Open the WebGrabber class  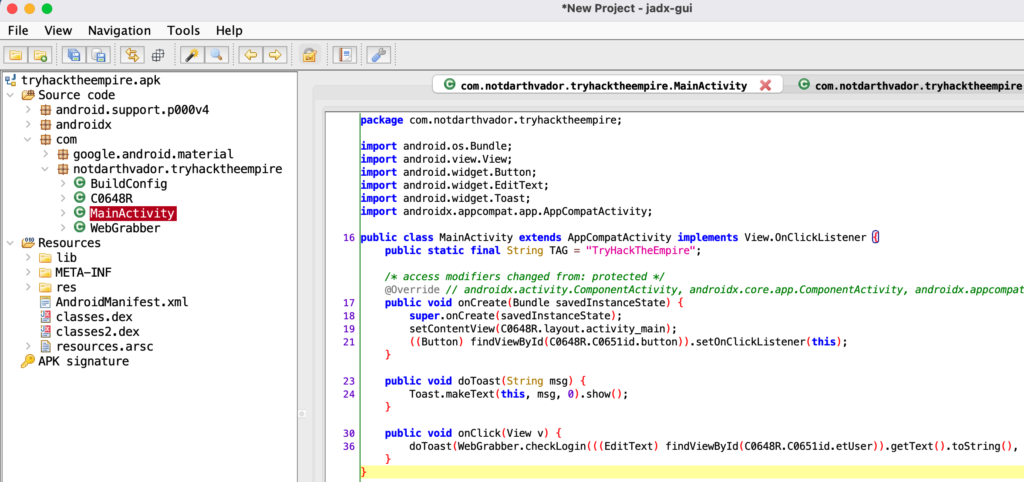pyautogui.click(x=125, y=228)
